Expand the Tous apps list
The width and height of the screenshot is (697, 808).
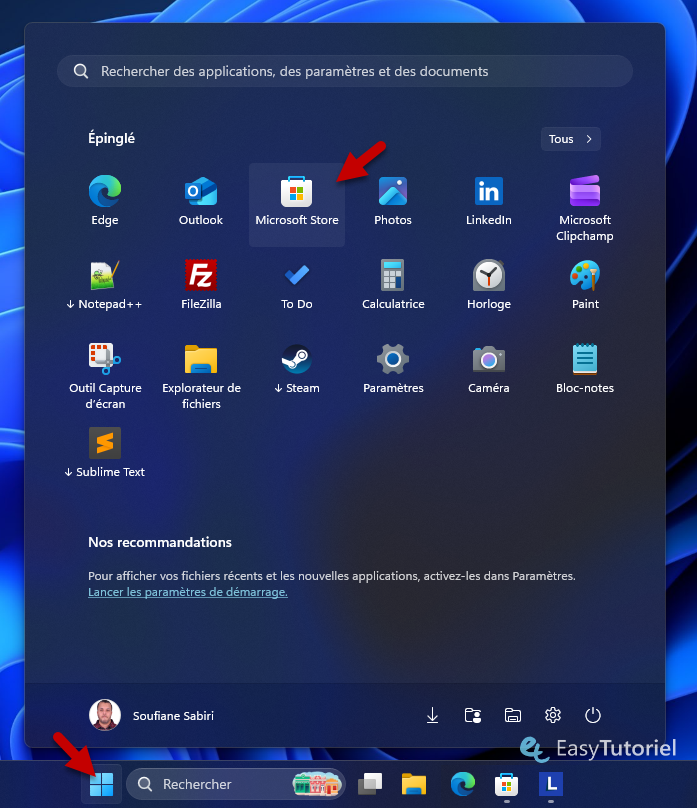571,139
